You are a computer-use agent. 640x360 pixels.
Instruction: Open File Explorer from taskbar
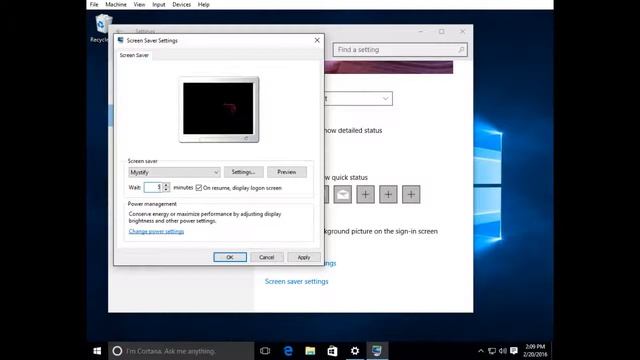pyautogui.click(x=310, y=351)
